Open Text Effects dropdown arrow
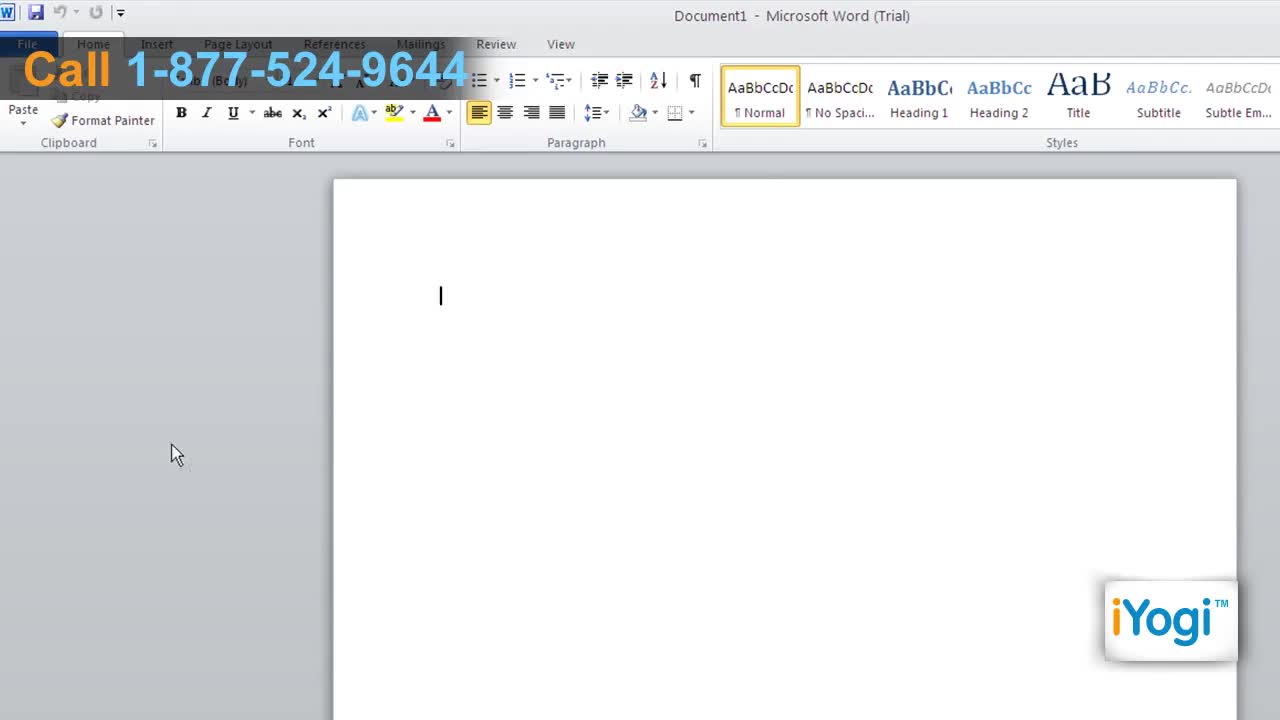The image size is (1280, 720). pos(375,113)
